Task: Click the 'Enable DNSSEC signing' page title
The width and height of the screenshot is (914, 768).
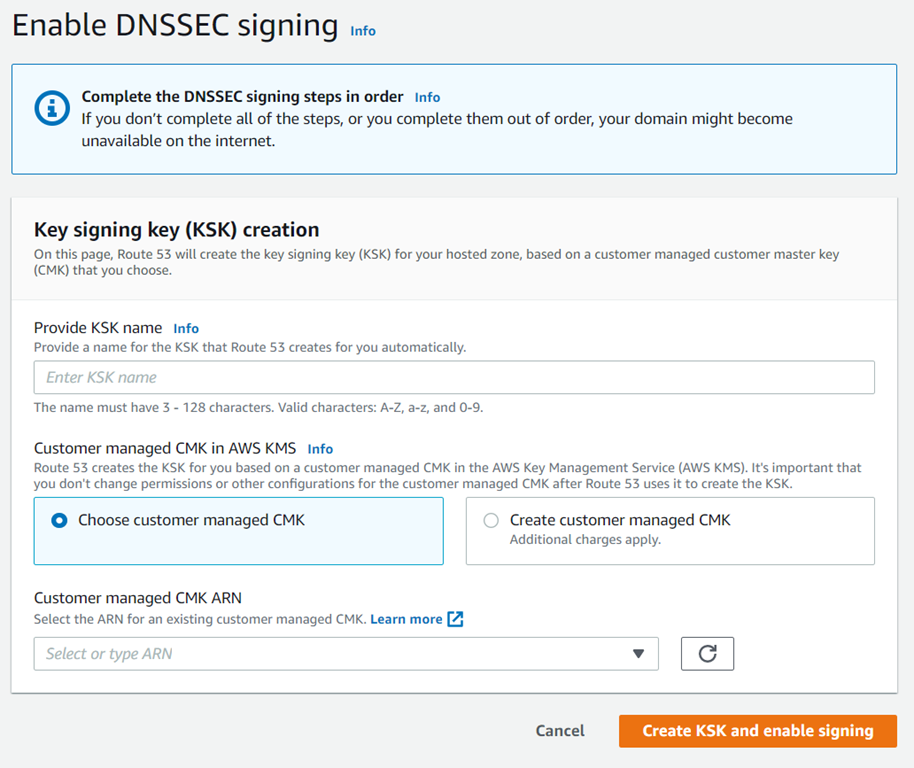Action: pyautogui.click(x=175, y=27)
